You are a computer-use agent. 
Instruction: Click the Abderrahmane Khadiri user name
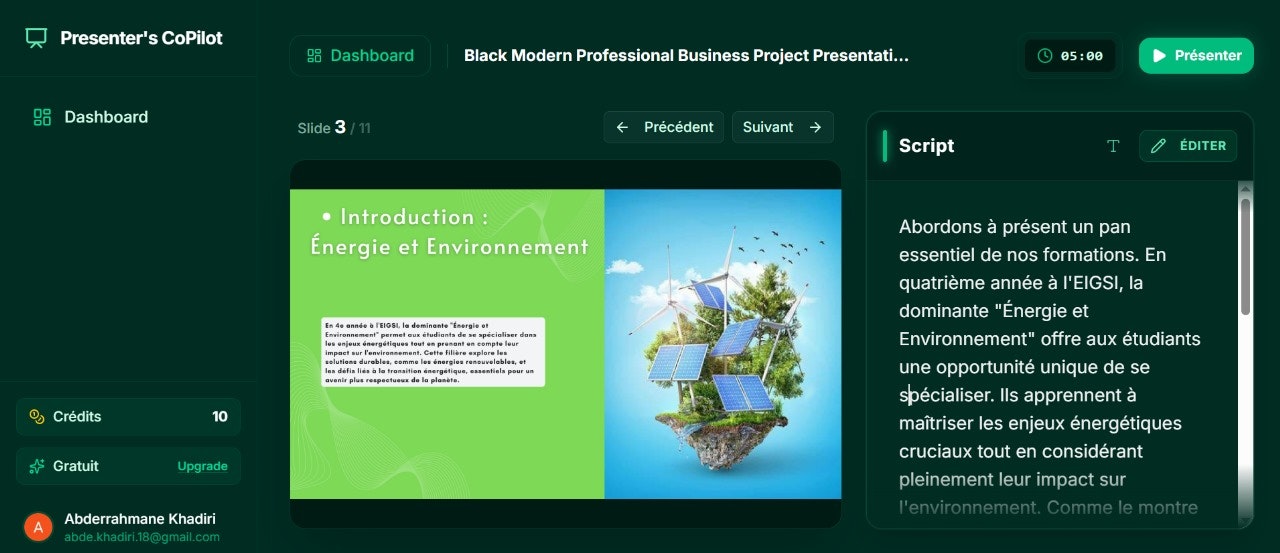pos(140,519)
